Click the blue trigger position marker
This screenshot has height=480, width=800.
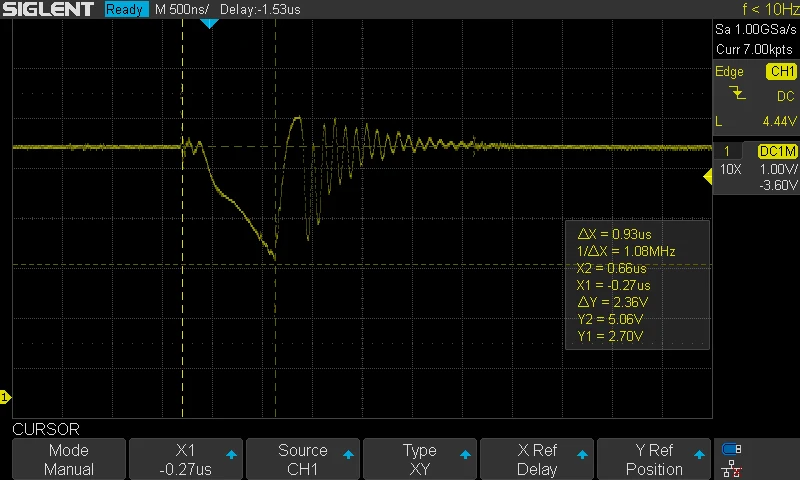click(x=209, y=23)
